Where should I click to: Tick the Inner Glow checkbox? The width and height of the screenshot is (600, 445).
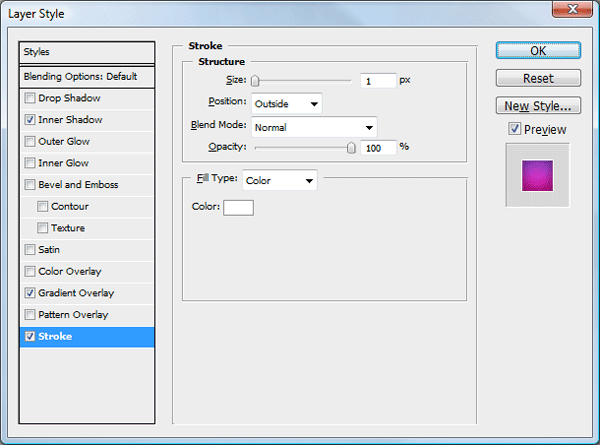(30, 163)
